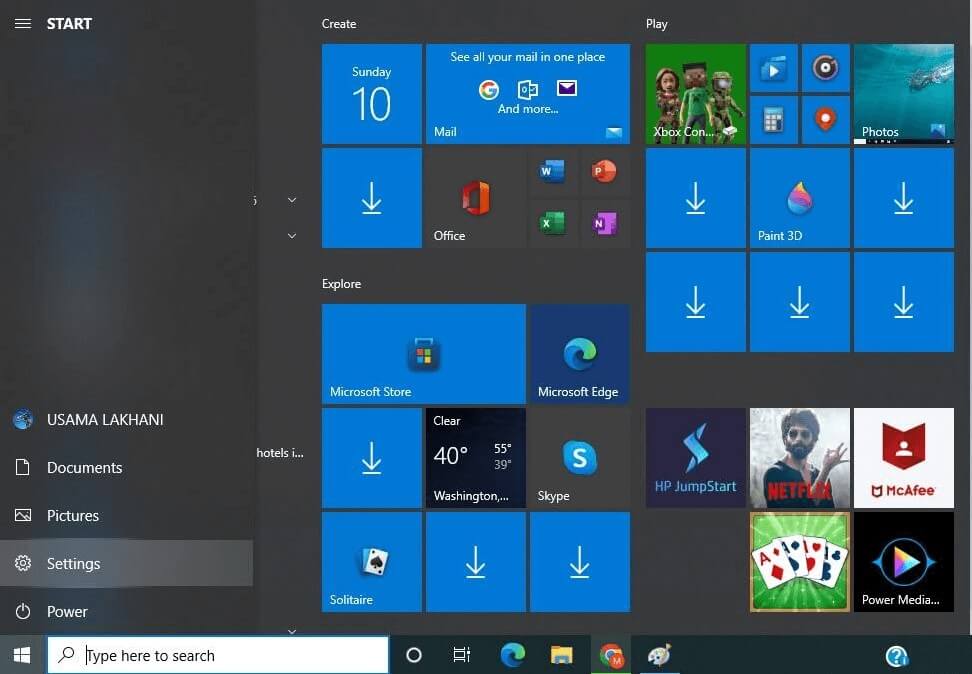Open Cortana from the taskbar
The image size is (972, 674).
(414, 655)
